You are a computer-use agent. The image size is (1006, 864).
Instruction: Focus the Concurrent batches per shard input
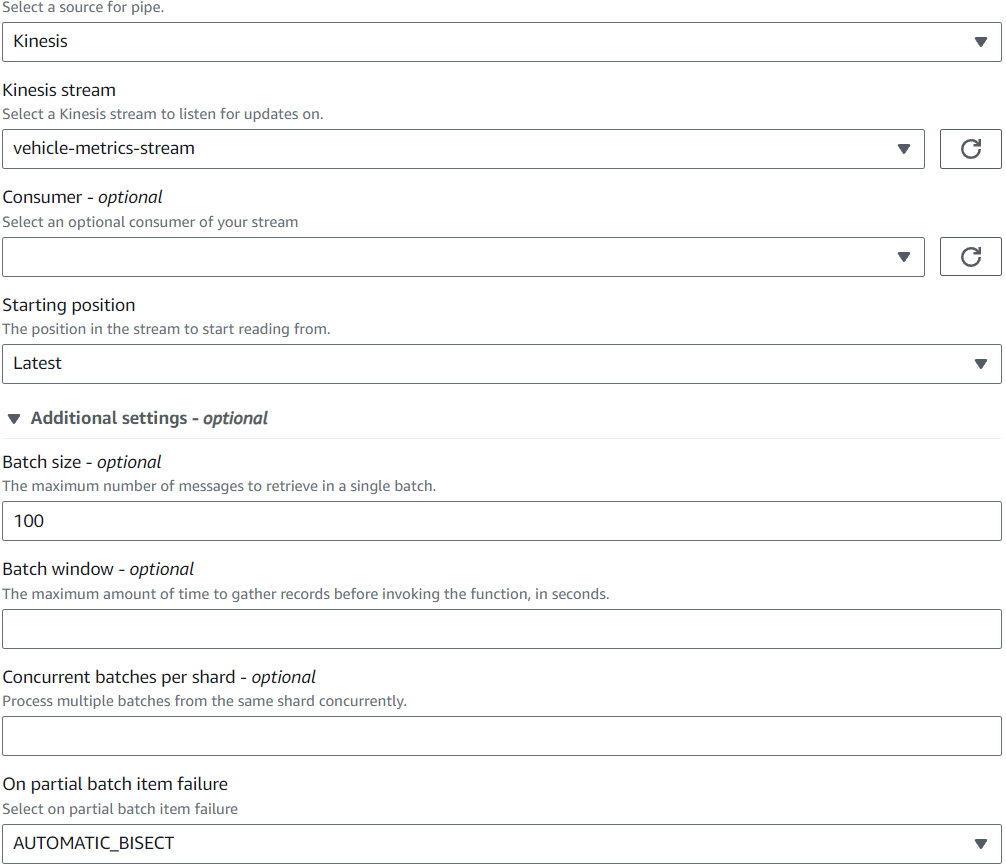pos(500,736)
